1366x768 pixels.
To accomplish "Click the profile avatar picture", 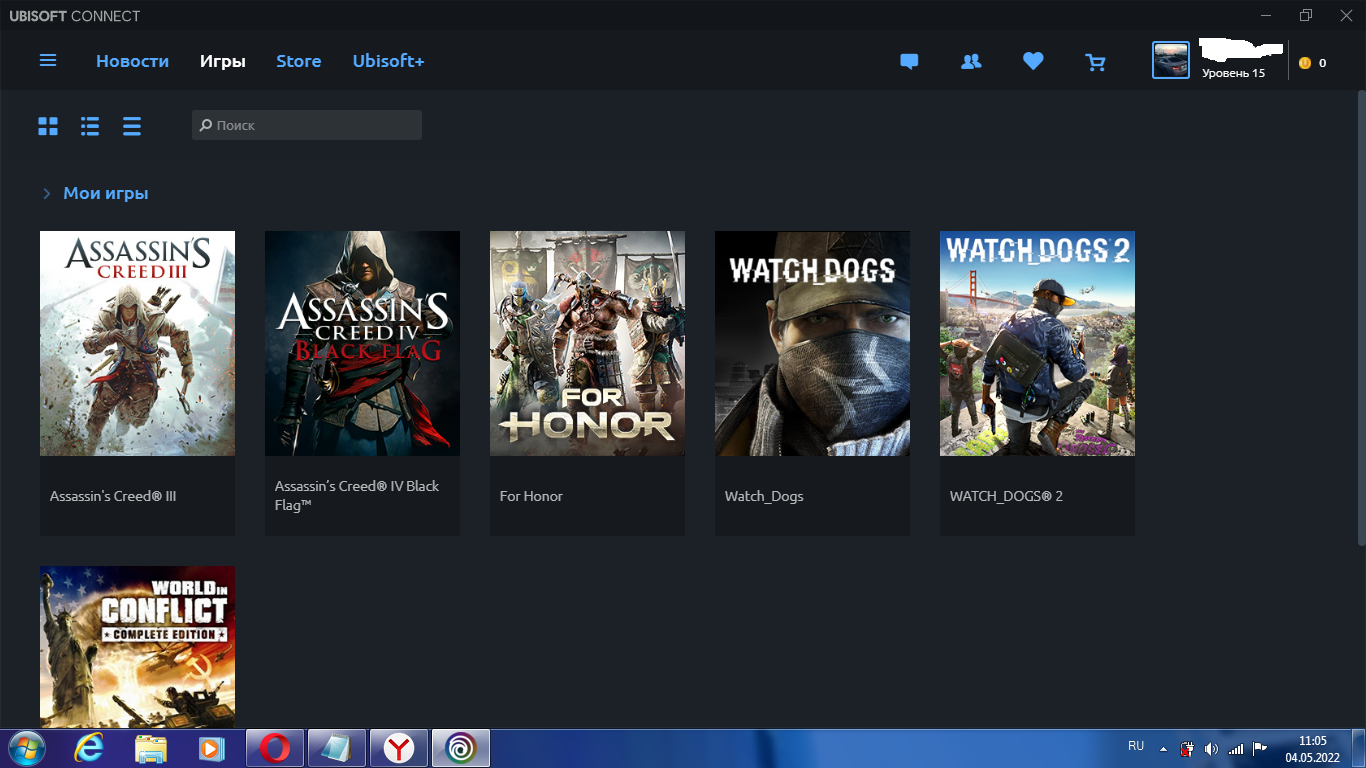I will (x=1171, y=61).
